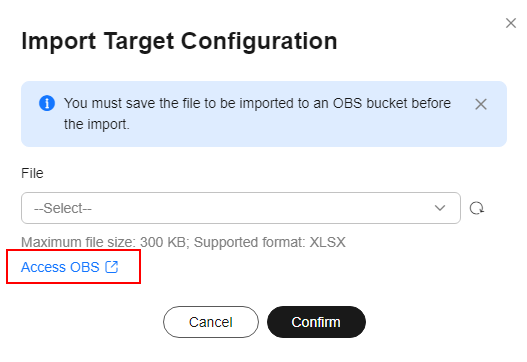This screenshot has width=527, height=362.
Task: Click 'the import.' on the notice's second line
Action: (96, 124)
